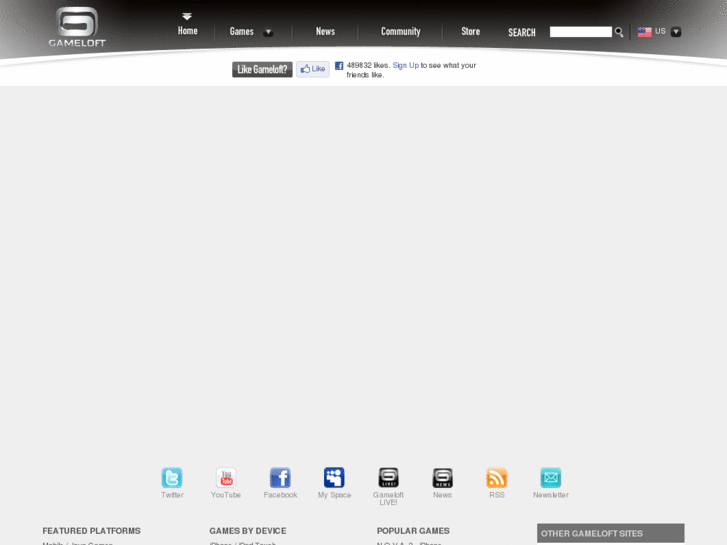Open the Gameloft News icon in footer
Image resolution: width=727 pixels, height=545 pixels.
[442, 478]
